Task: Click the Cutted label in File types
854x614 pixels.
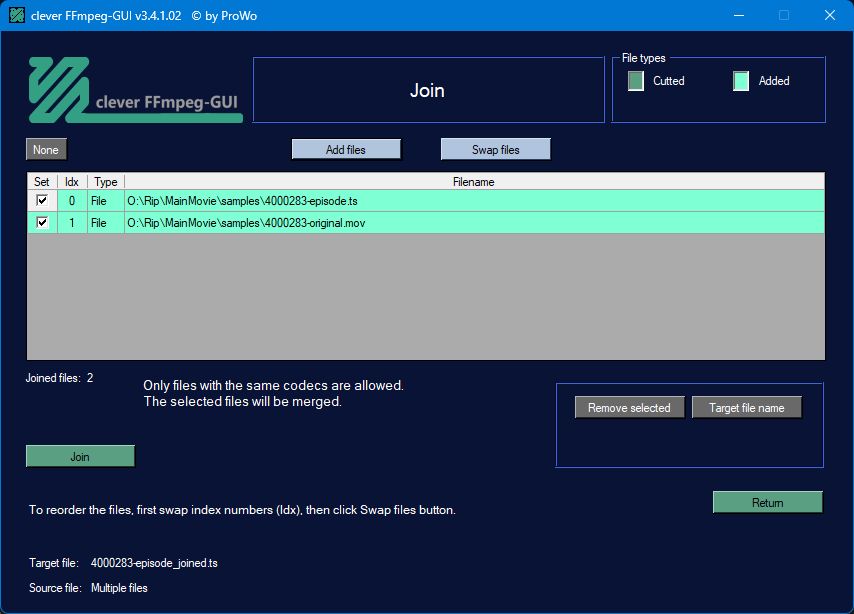Action: (668, 81)
